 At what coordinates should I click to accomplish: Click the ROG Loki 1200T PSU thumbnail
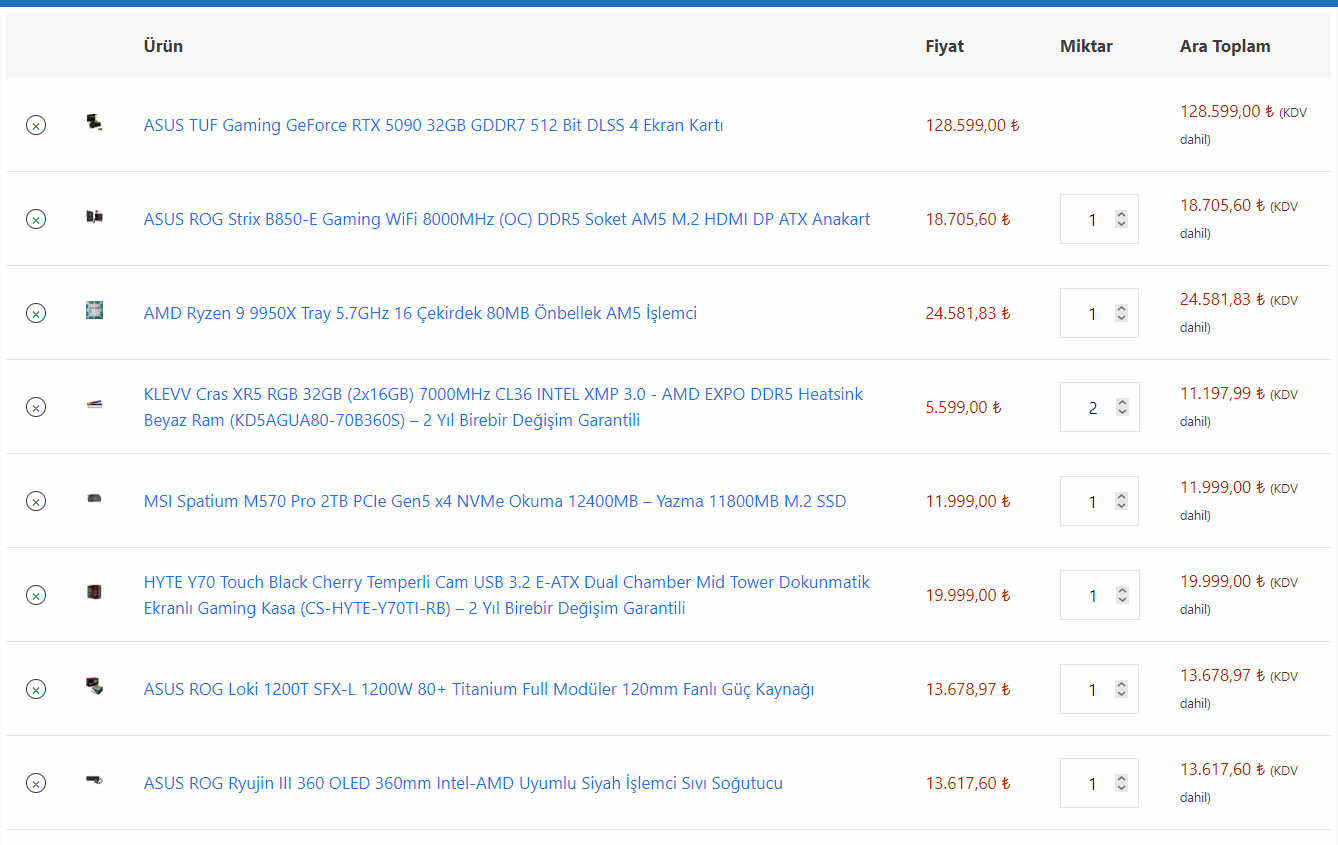[x=95, y=687]
